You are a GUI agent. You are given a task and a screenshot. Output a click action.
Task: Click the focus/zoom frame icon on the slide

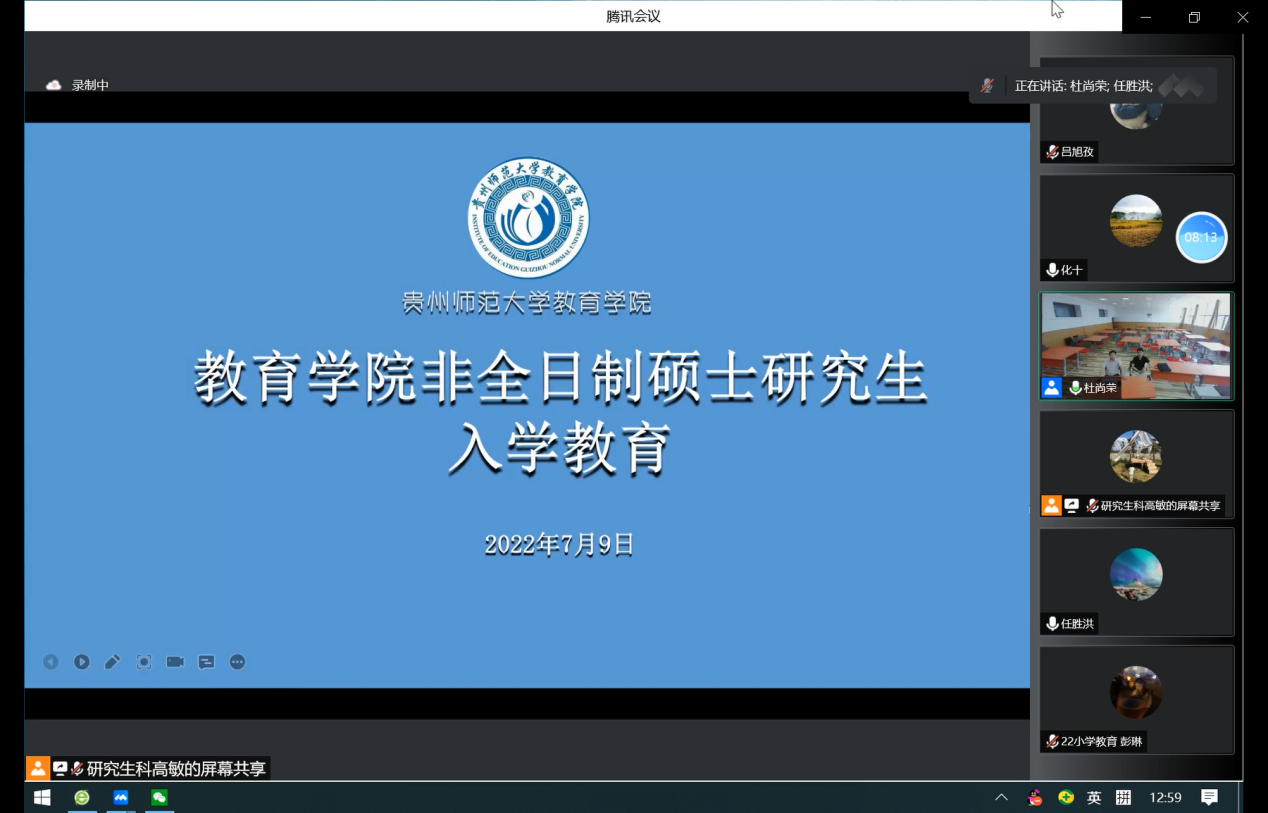point(144,662)
